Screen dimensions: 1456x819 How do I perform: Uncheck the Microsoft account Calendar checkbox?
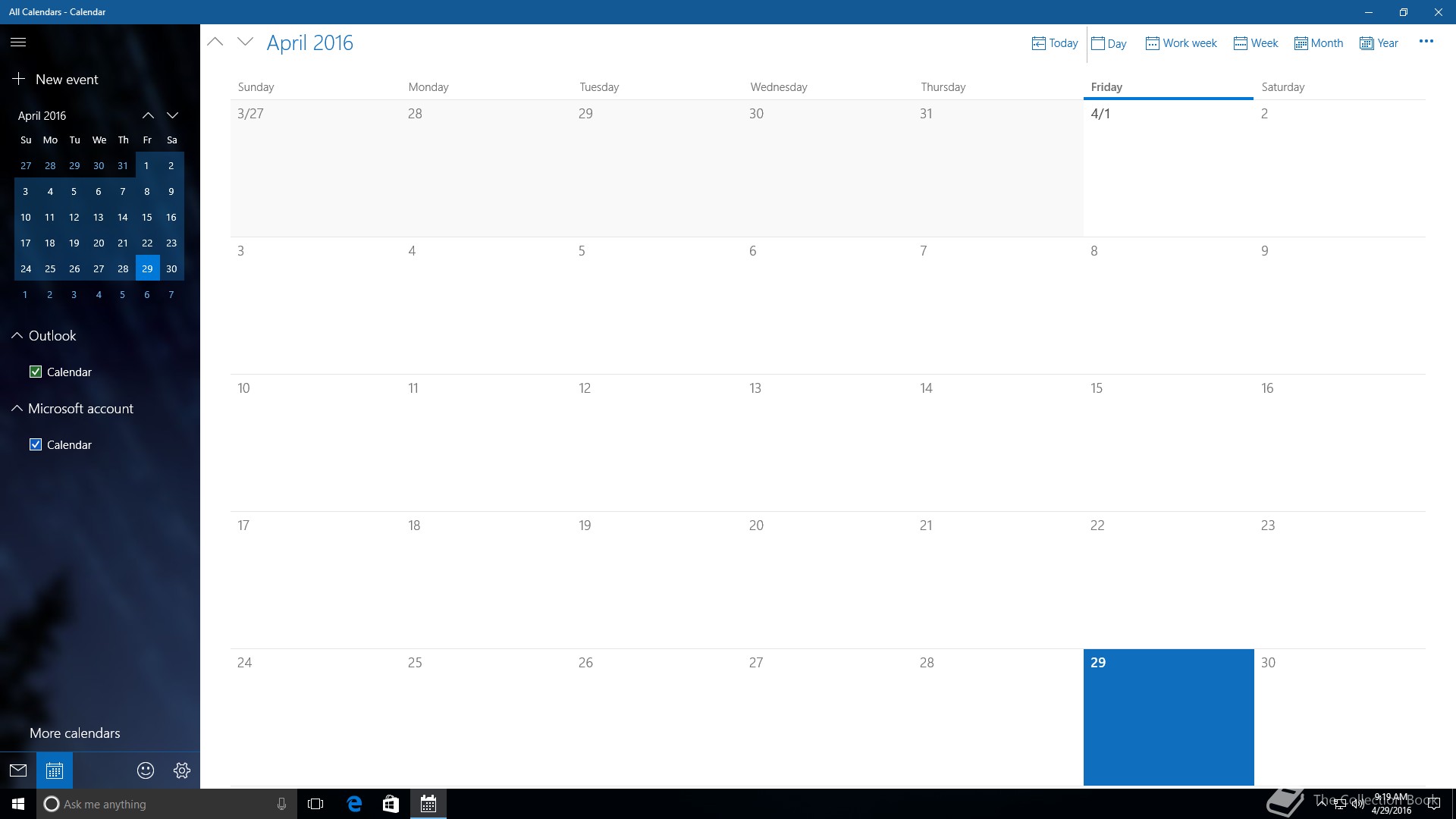(36, 444)
